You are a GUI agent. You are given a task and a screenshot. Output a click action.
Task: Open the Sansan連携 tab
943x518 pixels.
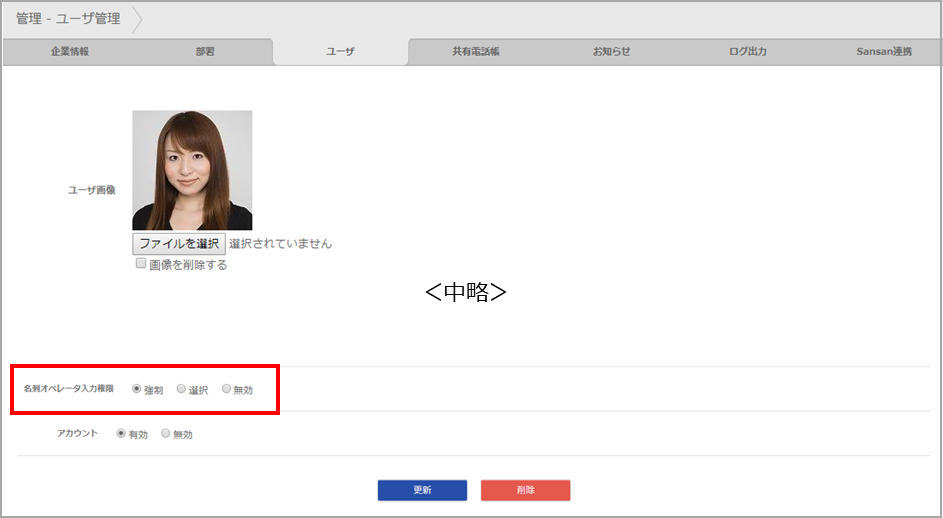(883, 51)
